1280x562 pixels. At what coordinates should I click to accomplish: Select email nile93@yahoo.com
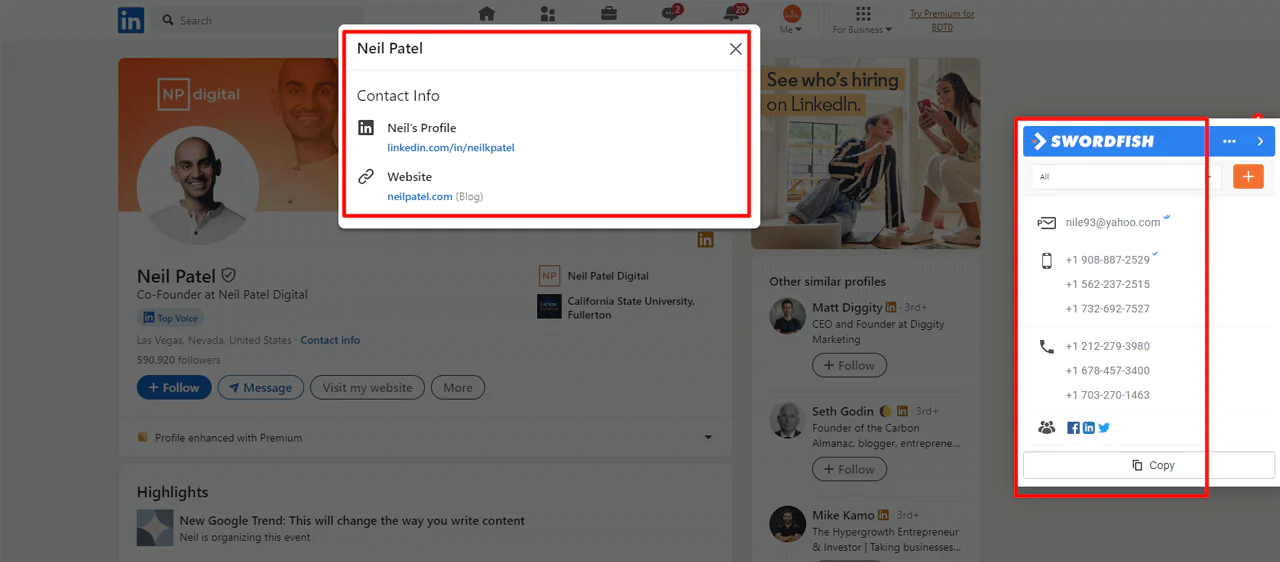pyautogui.click(x=1112, y=223)
